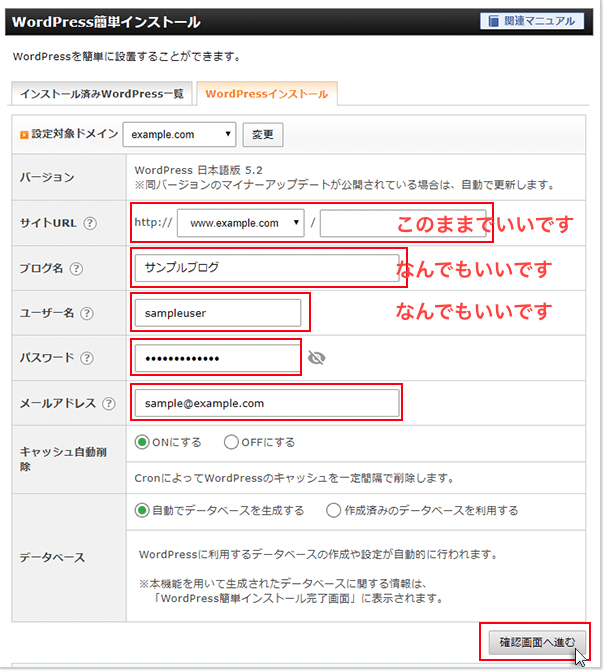This screenshot has width=604, height=671.
Task: Toggle password visibility with the eye icon
Action: (317, 358)
